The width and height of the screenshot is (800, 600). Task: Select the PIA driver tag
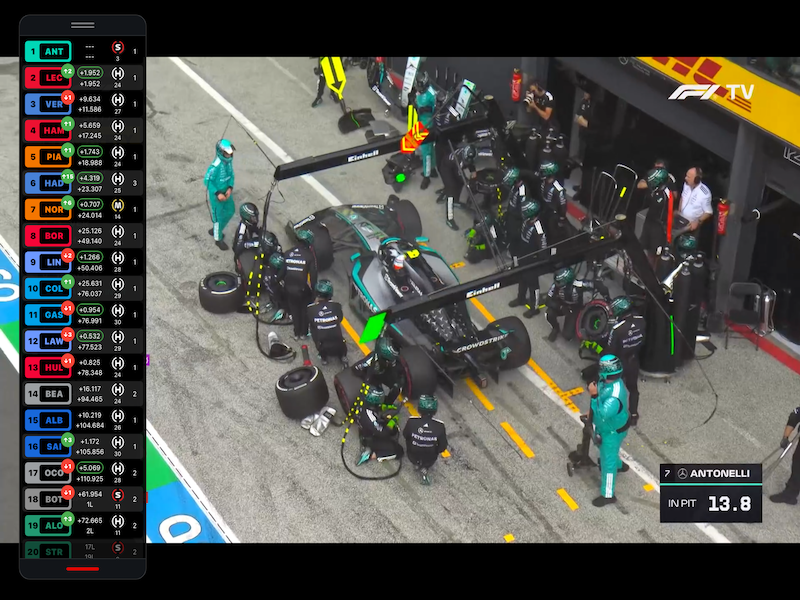(48, 157)
